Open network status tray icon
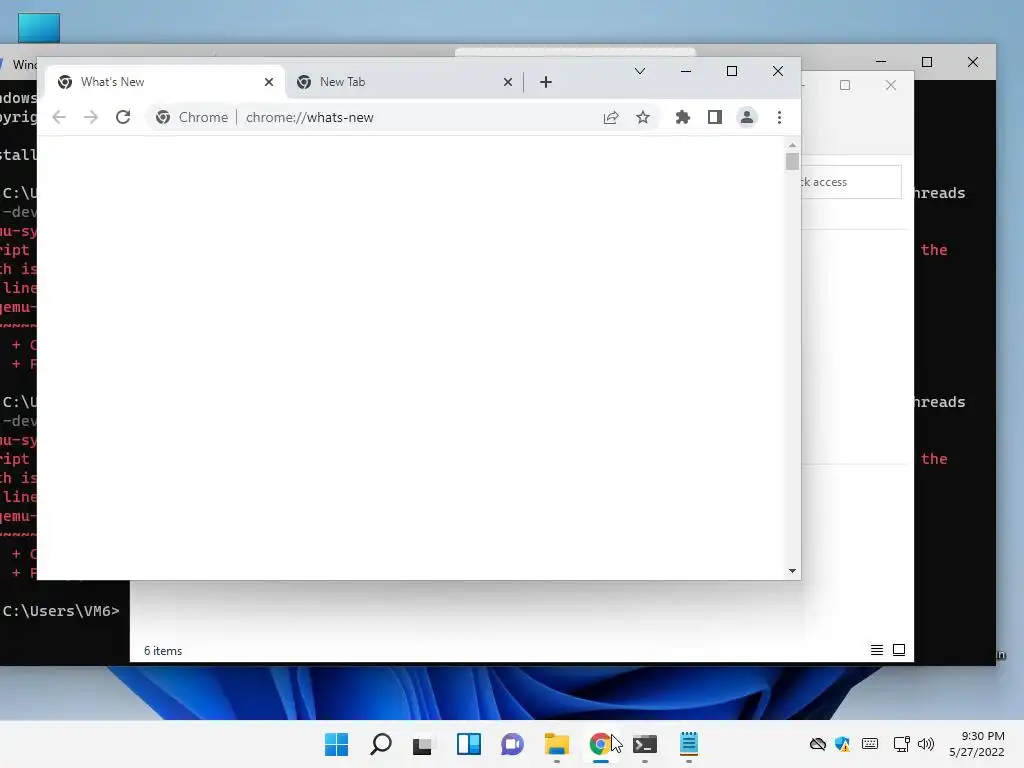This screenshot has width=1024, height=768. coord(901,744)
